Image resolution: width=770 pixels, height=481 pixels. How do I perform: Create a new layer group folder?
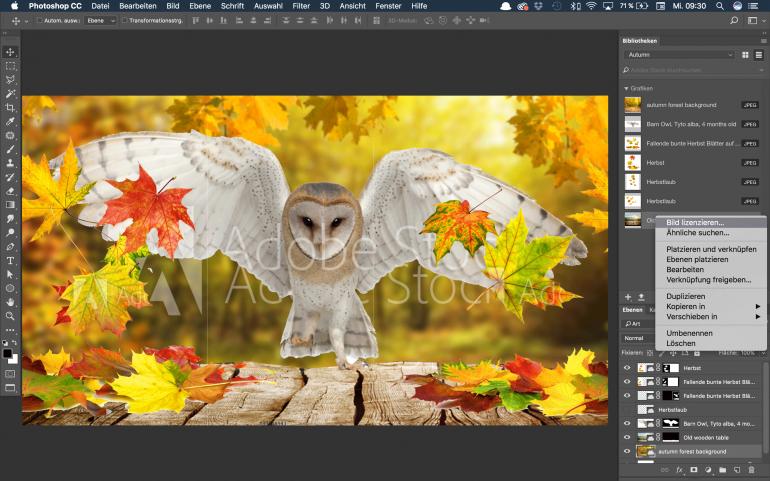coord(723,470)
